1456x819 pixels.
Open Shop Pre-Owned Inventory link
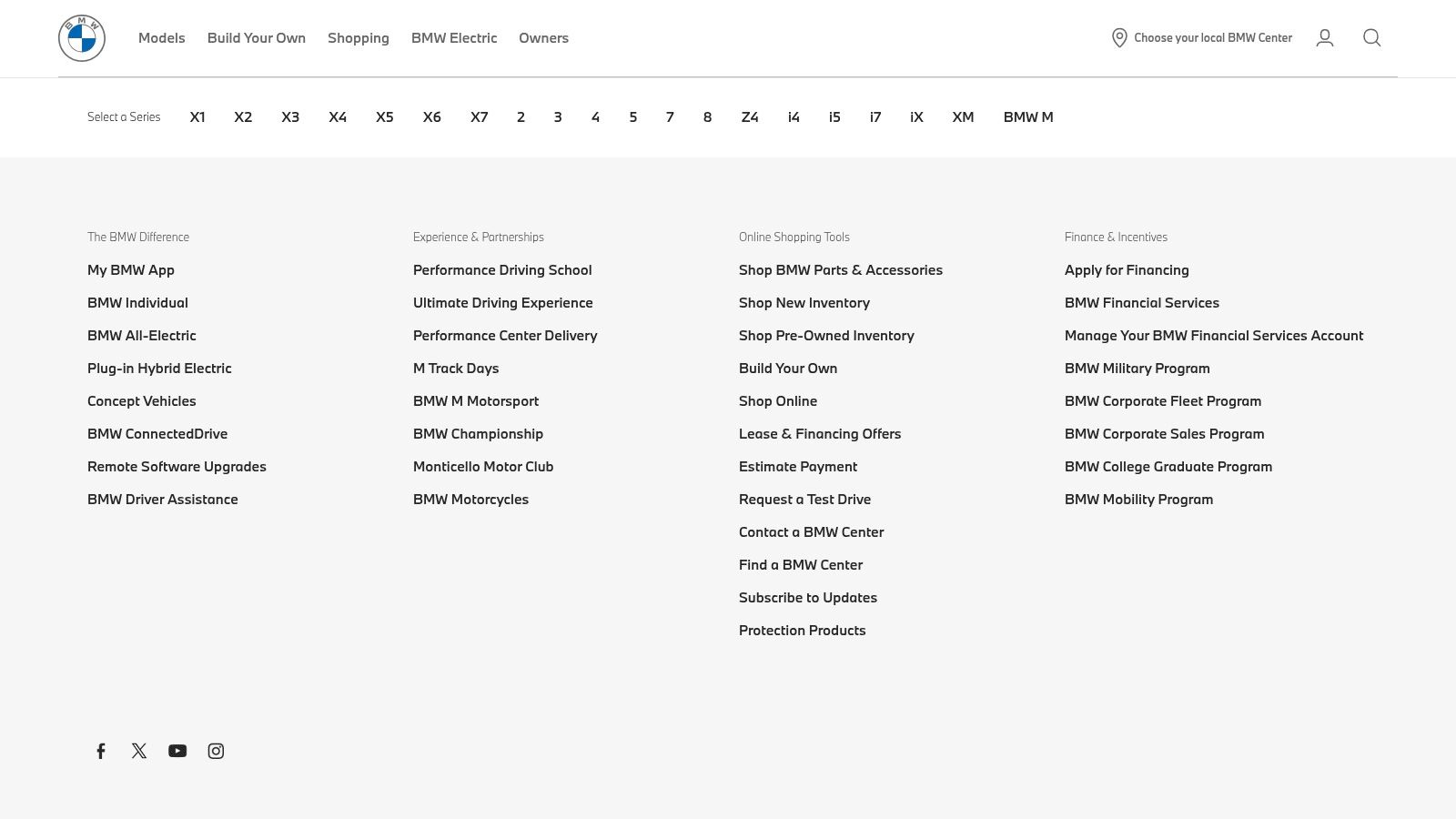coord(826,336)
